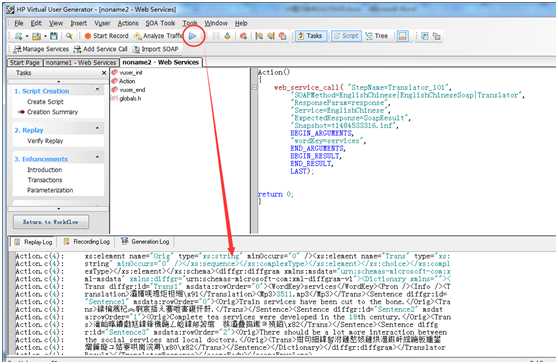
Task: Click the Open Script folder icon
Action: [x=36, y=36]
